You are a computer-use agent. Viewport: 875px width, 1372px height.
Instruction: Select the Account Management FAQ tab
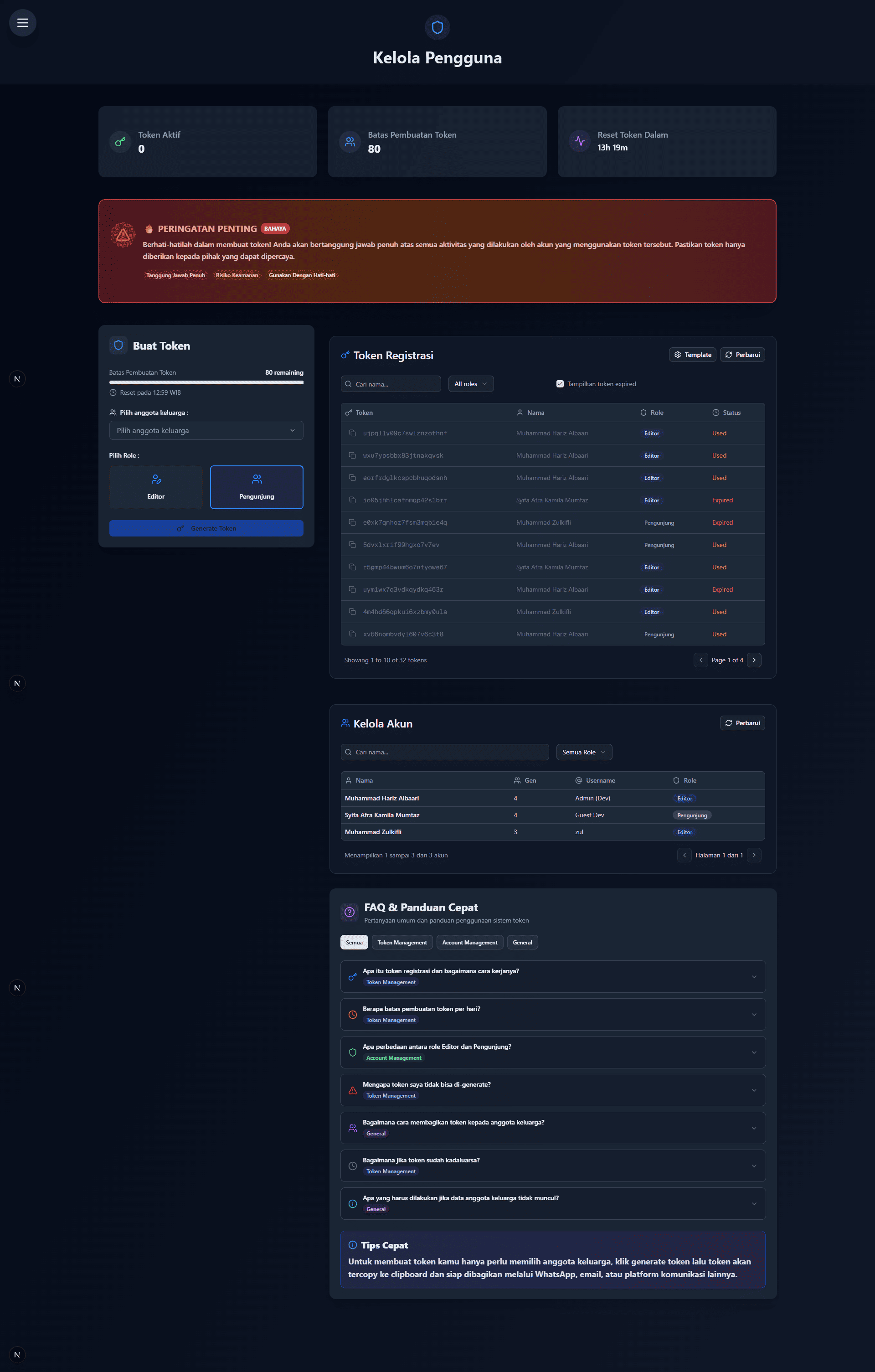point(470,943)
